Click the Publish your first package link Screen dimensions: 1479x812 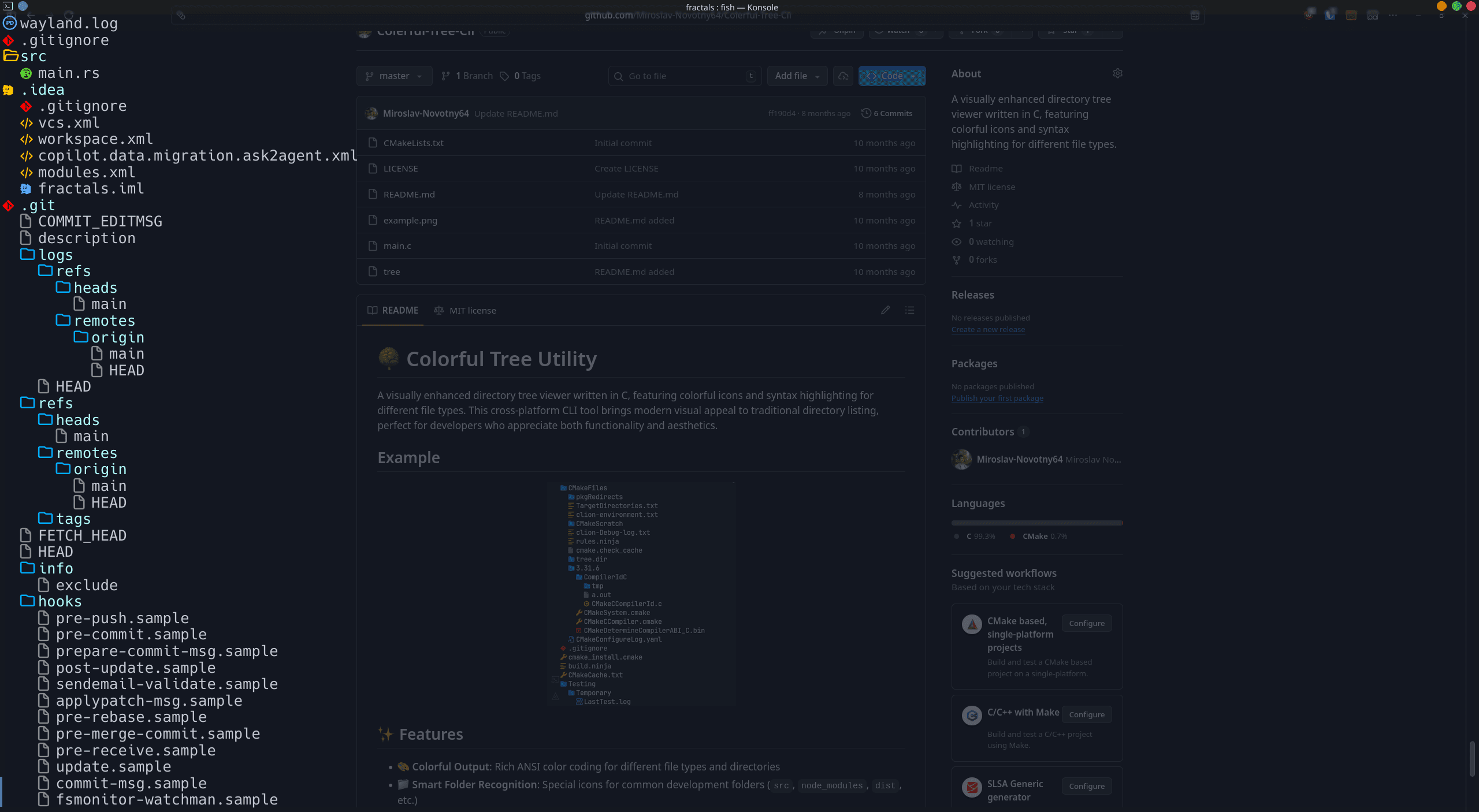point(997,398)
